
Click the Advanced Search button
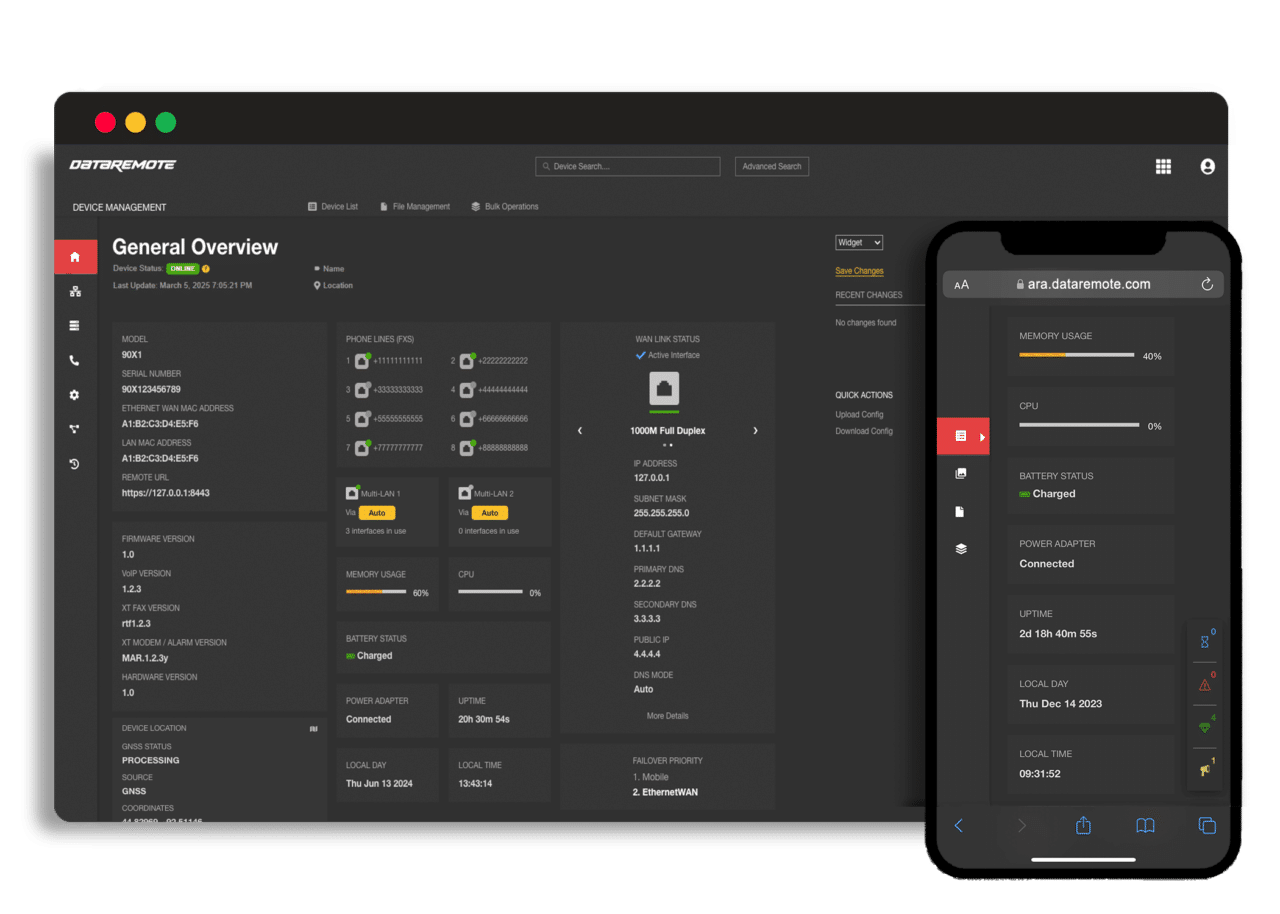point(771,167)
